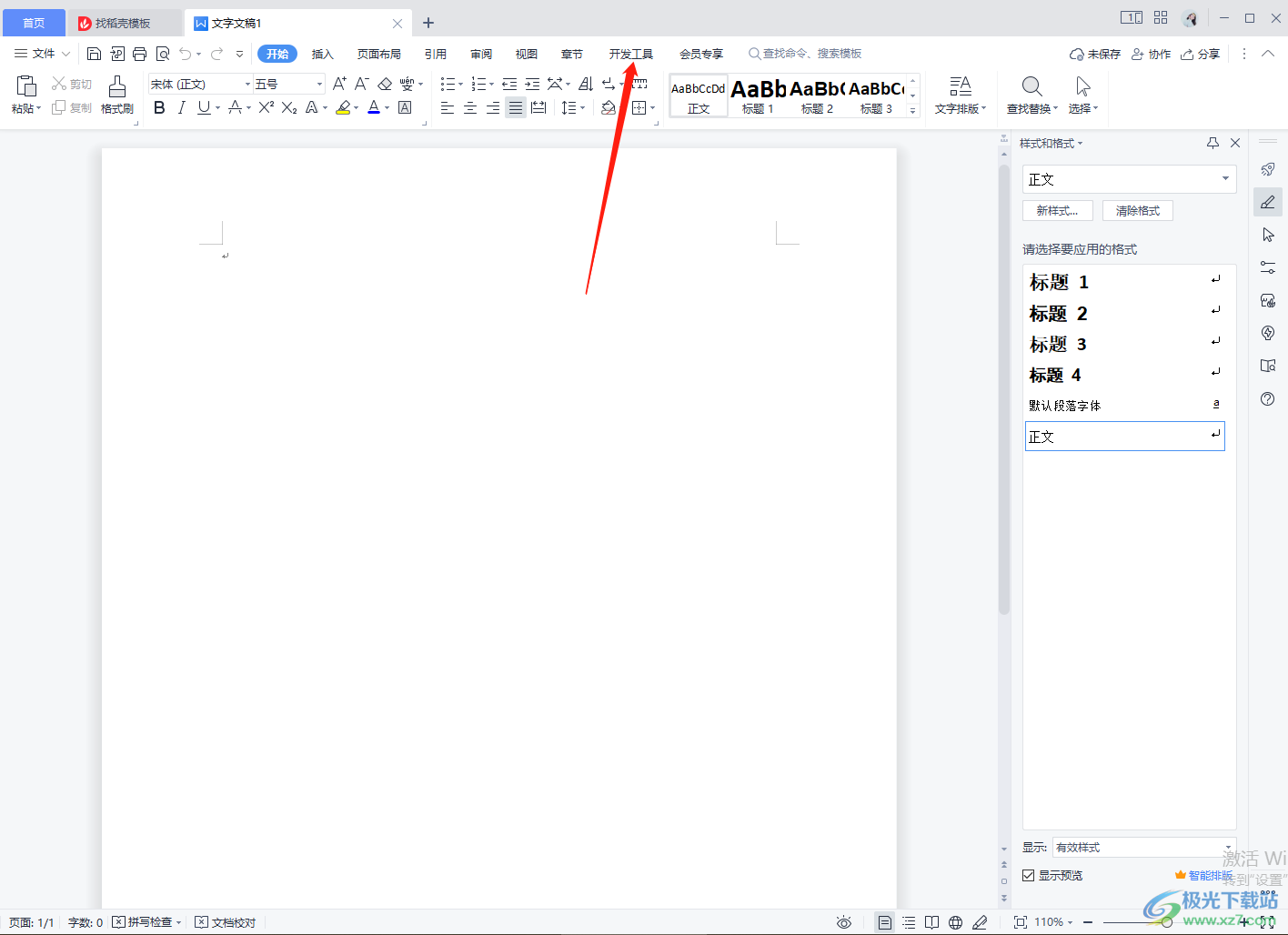
Task: Align text left
Action: [x=448, y=107]
